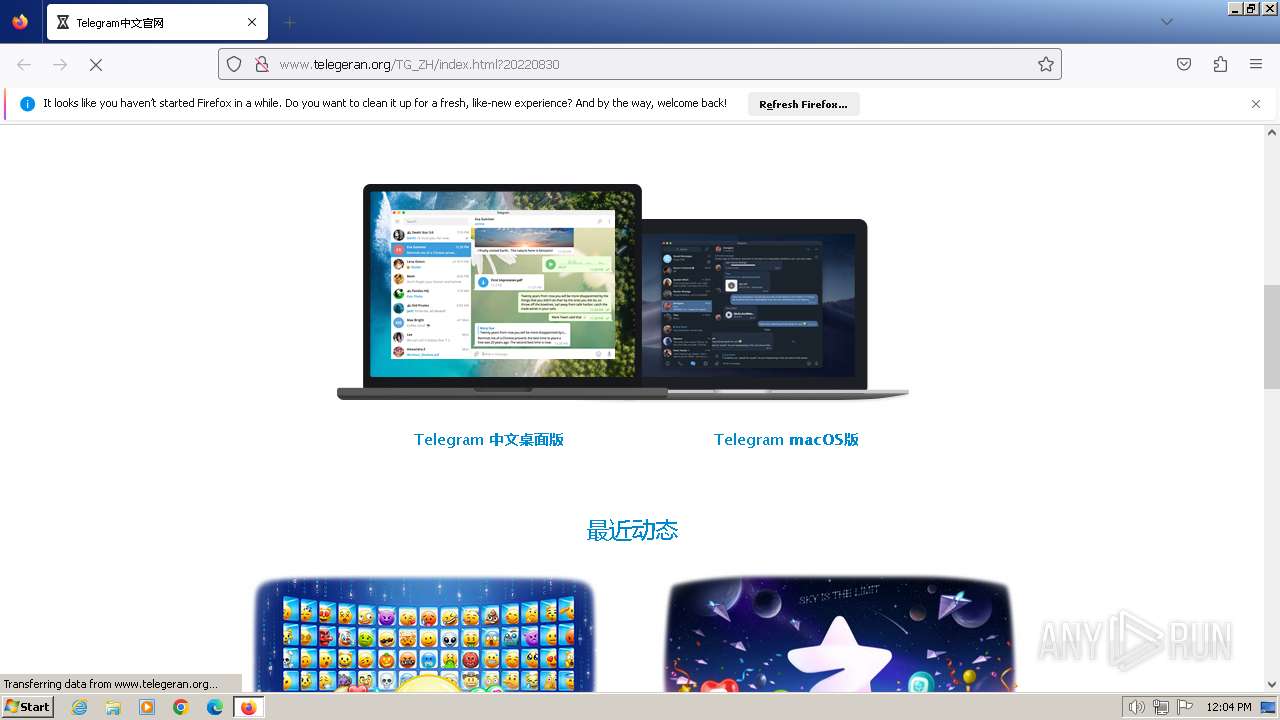Show desktop button at taskbar end
This screenshot has width=1280, height=720.
(x=1269, y=707)
